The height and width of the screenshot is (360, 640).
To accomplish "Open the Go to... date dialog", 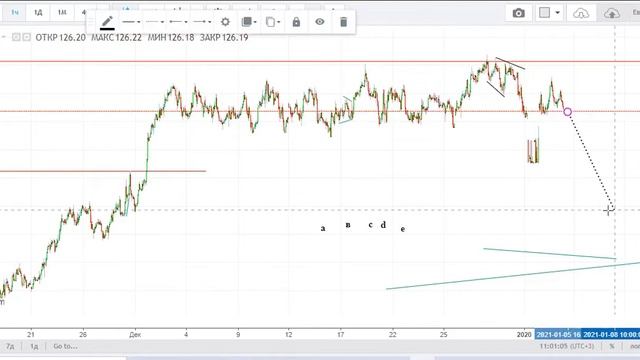I will (x=65, y=346).
